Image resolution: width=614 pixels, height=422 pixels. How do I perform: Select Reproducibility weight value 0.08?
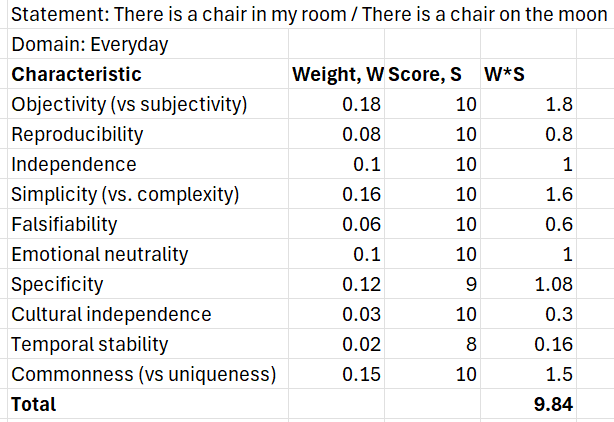point(336,134)
